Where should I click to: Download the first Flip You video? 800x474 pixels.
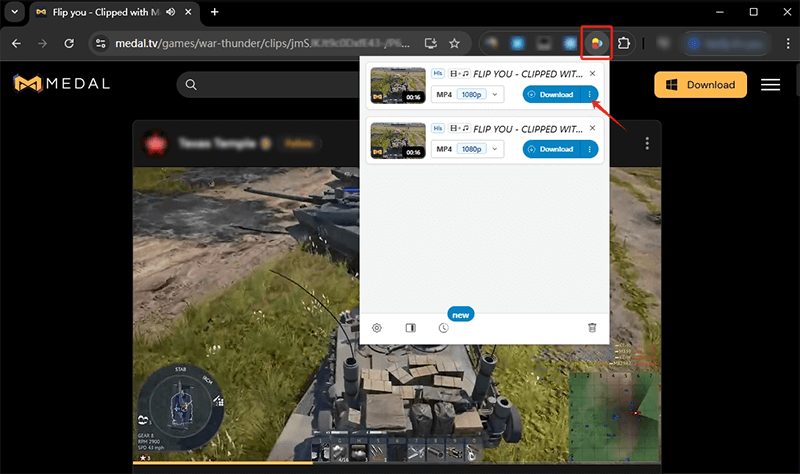click(552, 94)
